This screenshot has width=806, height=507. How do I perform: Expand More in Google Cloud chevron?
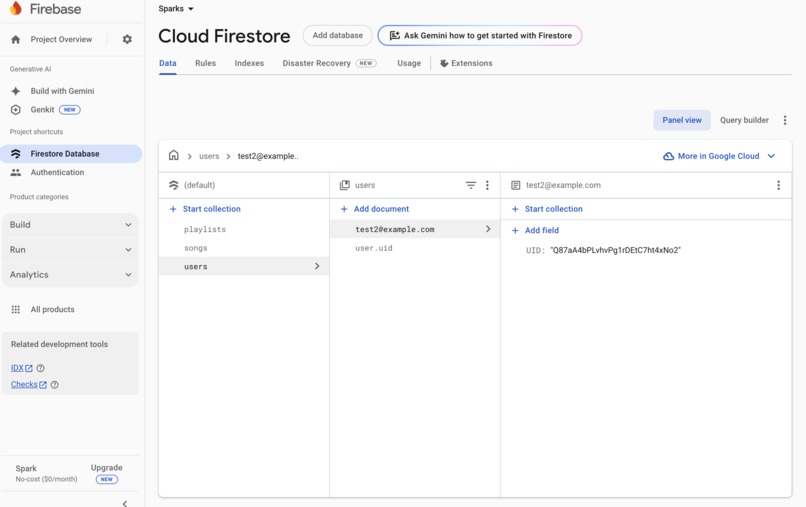pyautogui.click(x=771, y=156)
